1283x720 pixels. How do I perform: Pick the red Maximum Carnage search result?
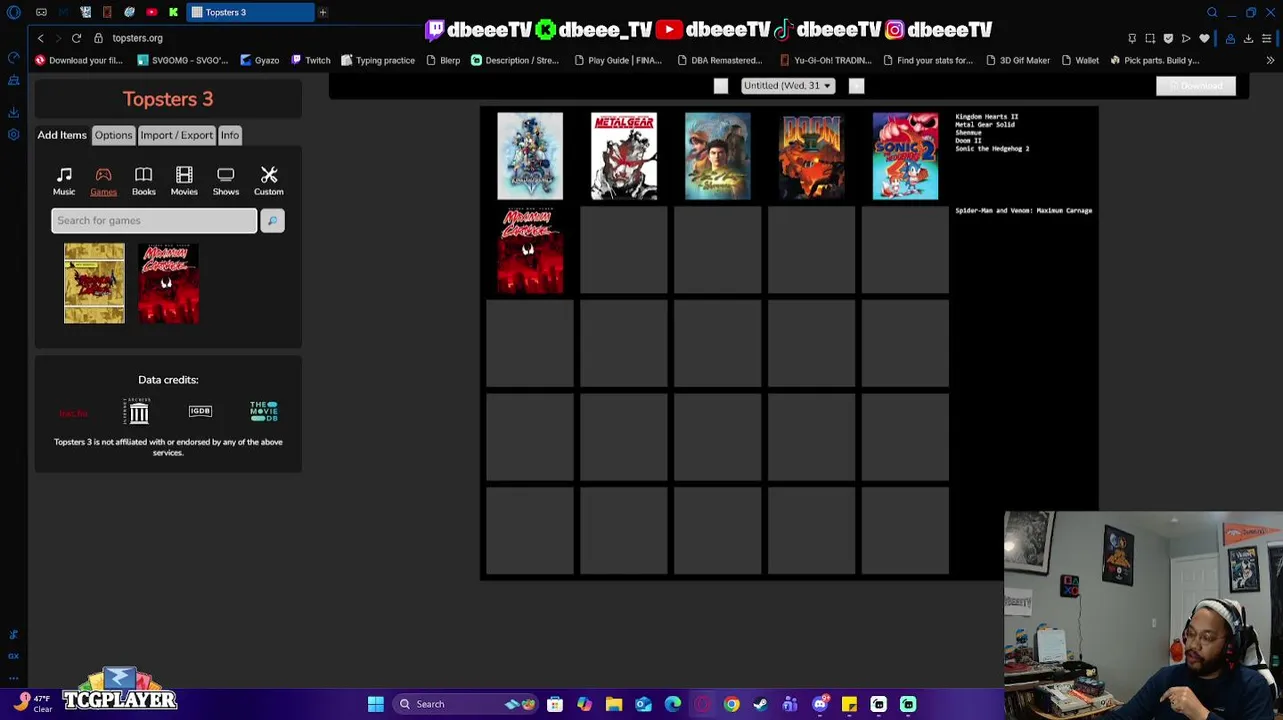[x=168, y=283]
